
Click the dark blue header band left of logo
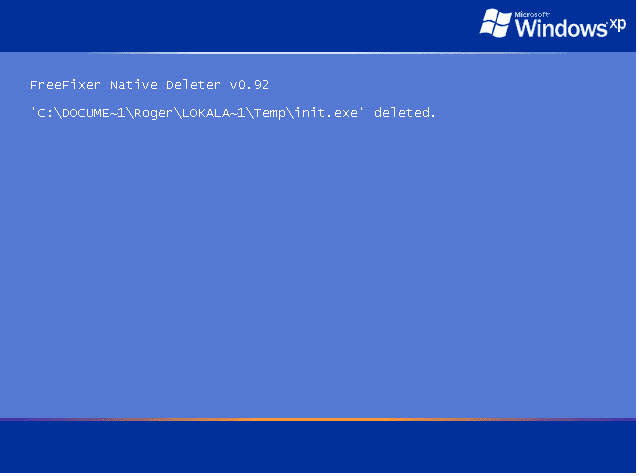(238, 26)
